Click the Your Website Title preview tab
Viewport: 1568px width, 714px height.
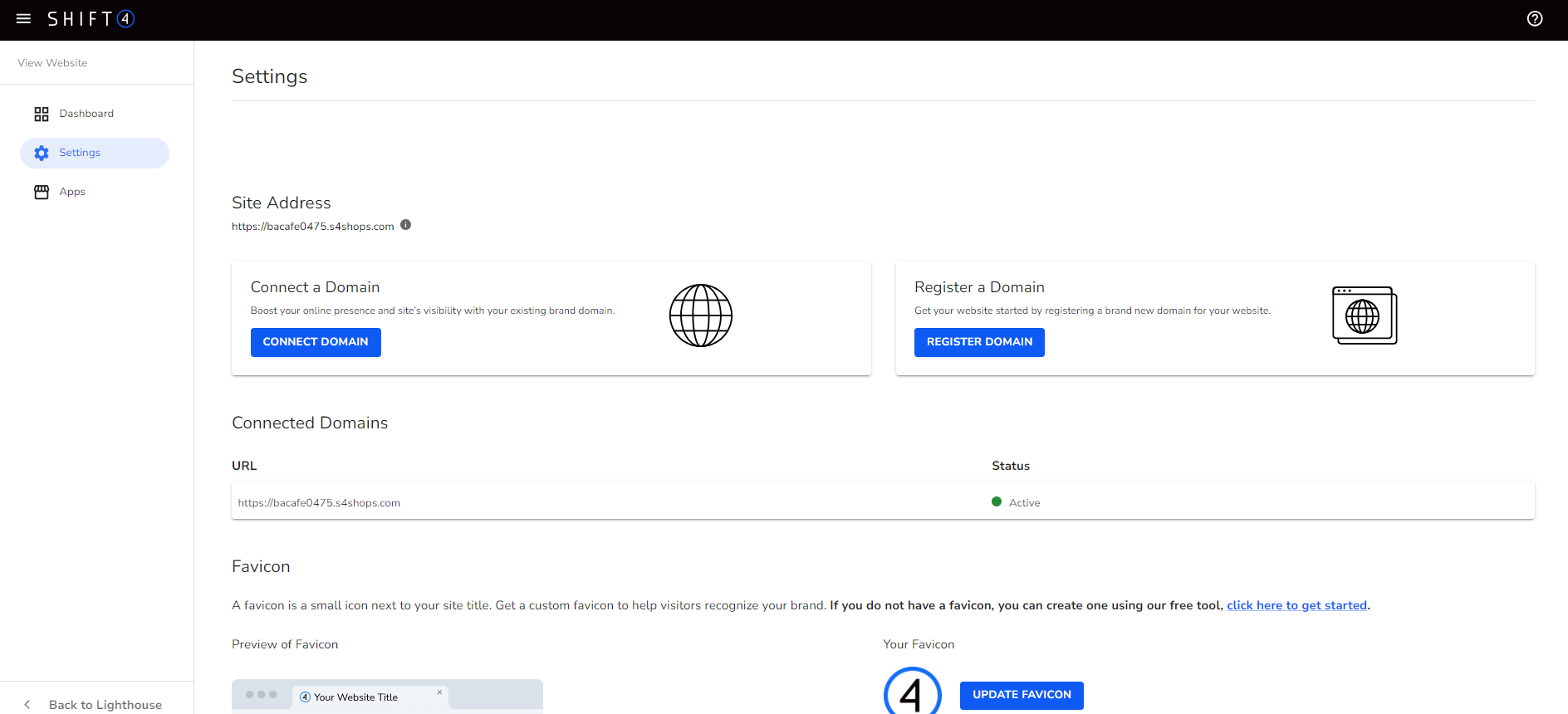pyautogui.click(x=355, y=697)
